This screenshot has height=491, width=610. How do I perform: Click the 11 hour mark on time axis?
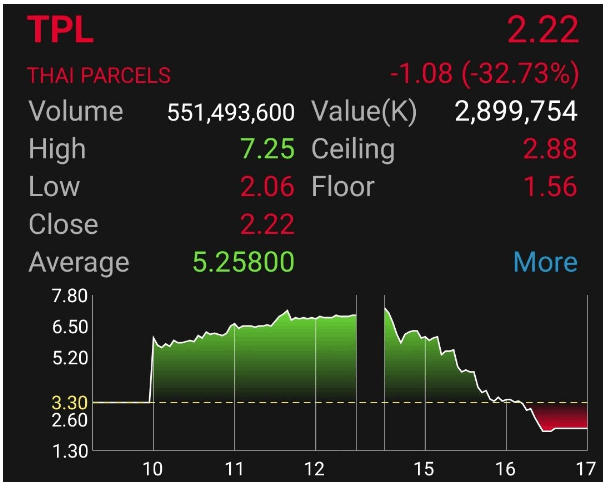click(234, 469)
